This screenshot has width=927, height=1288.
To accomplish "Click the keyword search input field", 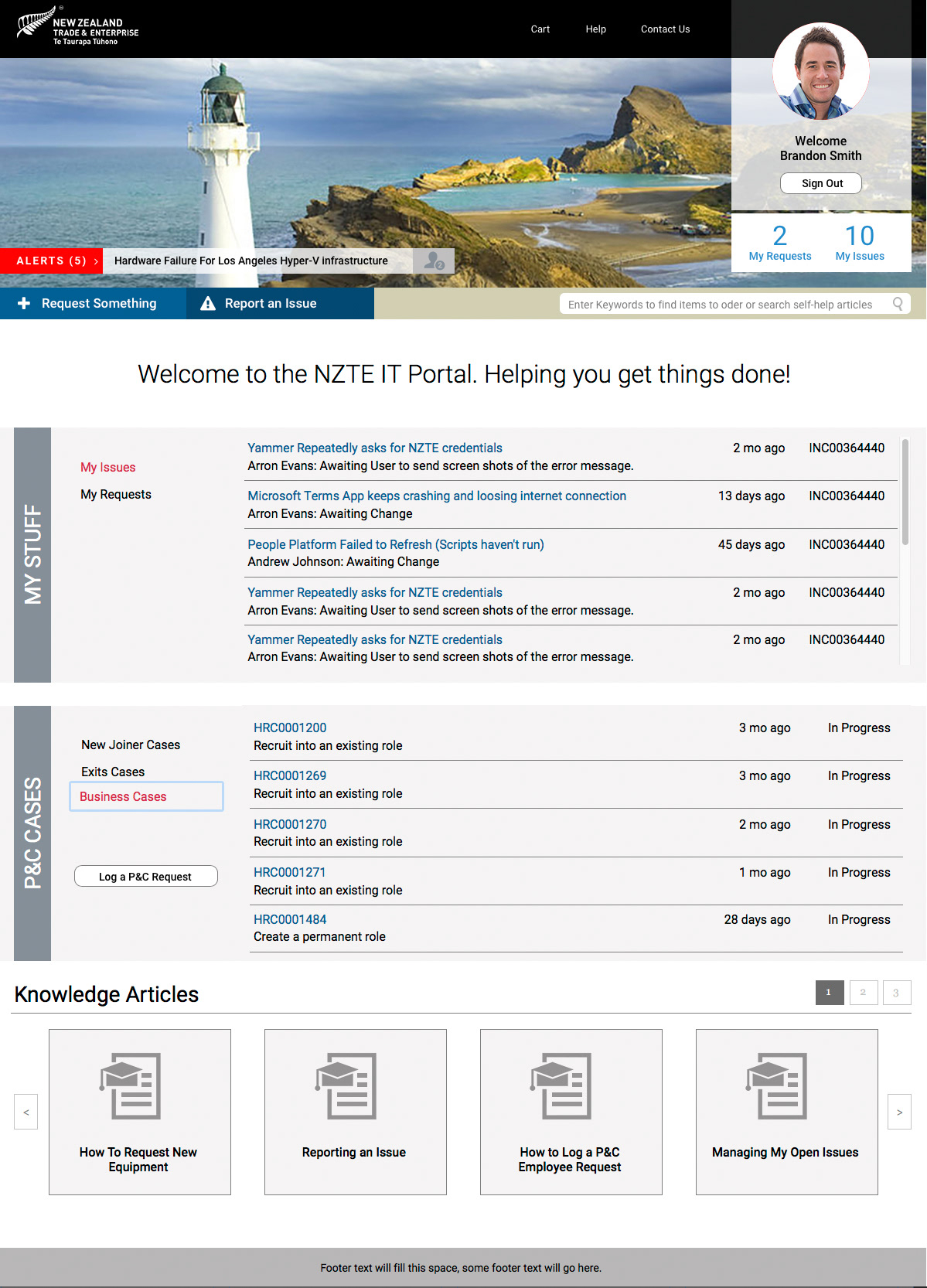I will coord(719,305).
